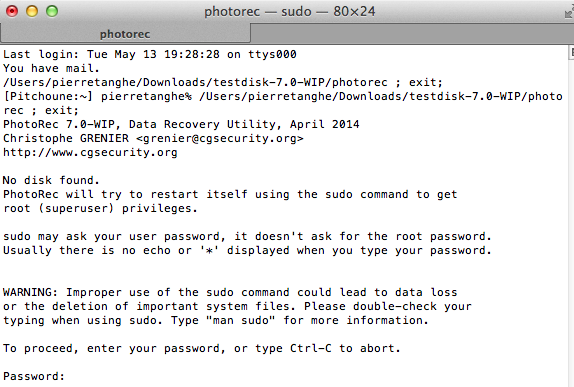Click the empty tab bar beside photorec
The height and width of the screenshot is (387, 574).
click(x=412, y=34)
